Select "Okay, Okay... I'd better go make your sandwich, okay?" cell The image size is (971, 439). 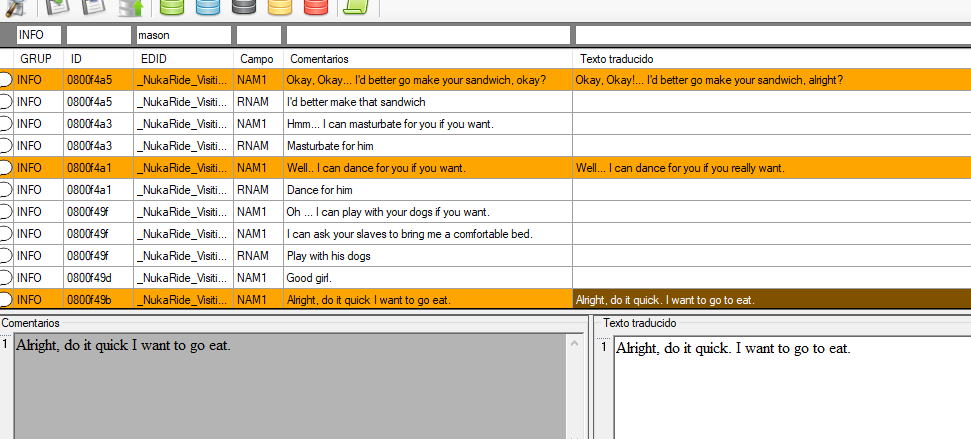(x=428, y=80)
